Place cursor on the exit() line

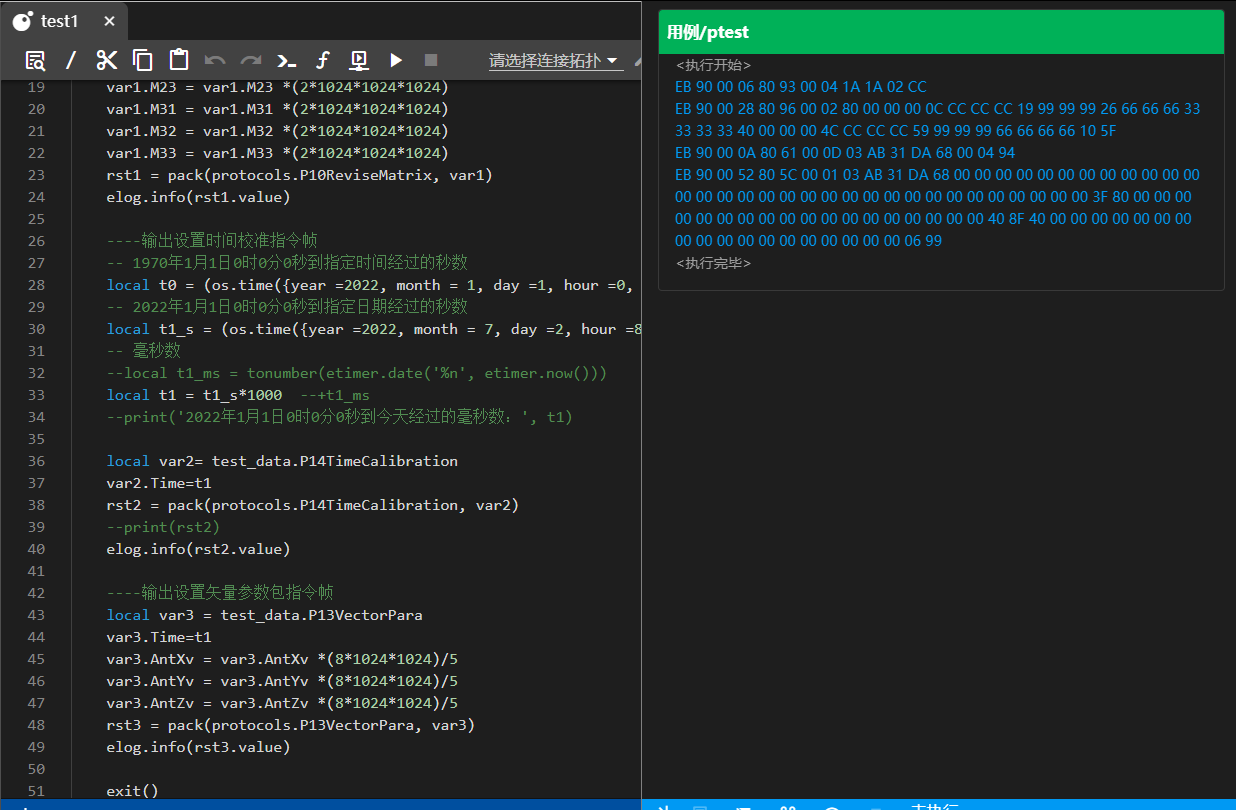point(133,791)
